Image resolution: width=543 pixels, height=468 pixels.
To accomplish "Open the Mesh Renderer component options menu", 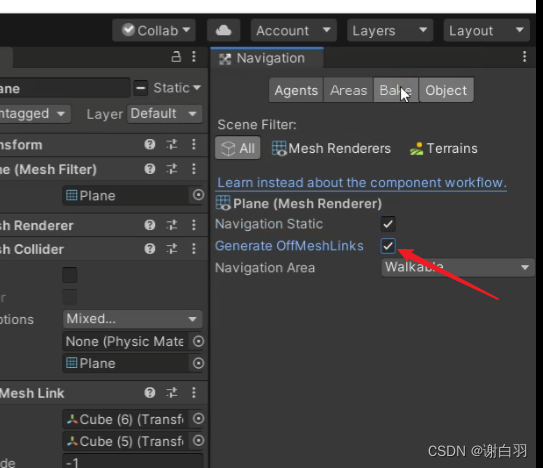I will (x=194, y=225).
